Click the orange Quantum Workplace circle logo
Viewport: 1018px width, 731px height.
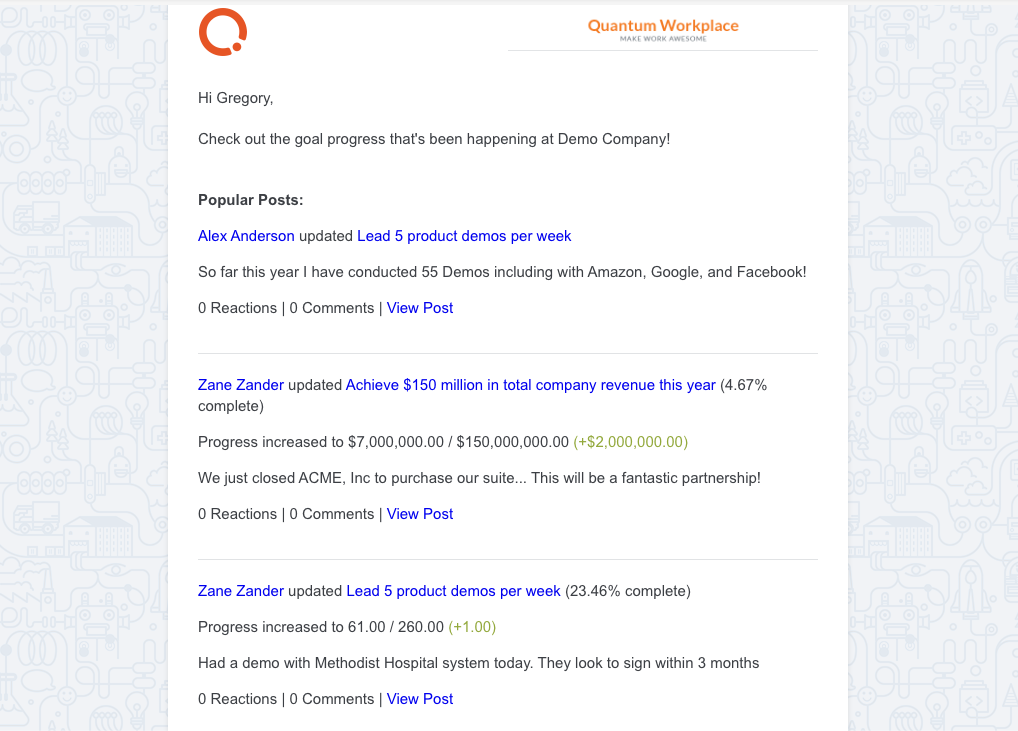coord(223,32)
